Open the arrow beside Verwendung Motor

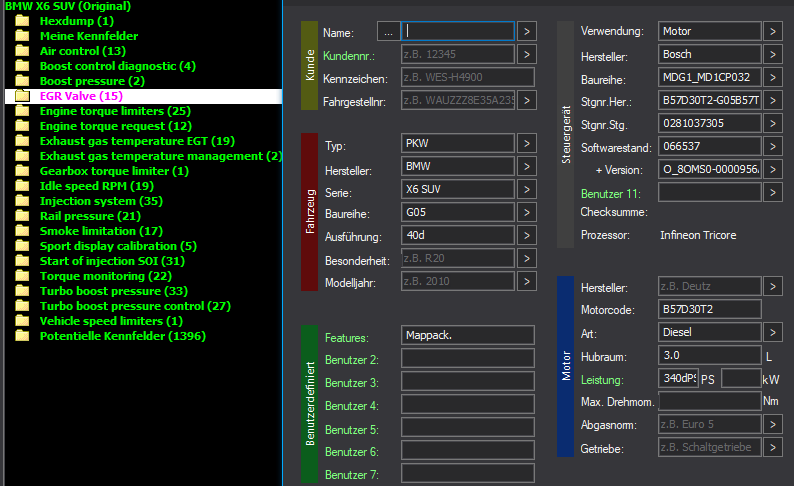pyautogui.click(x=773, y=31)
